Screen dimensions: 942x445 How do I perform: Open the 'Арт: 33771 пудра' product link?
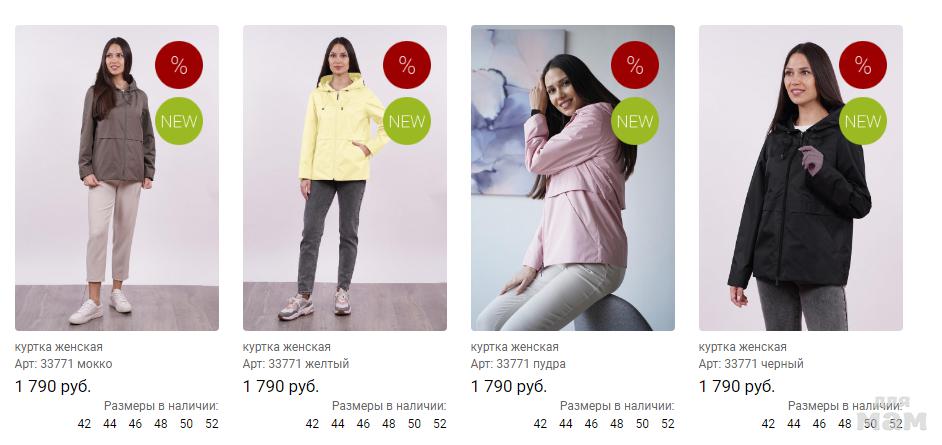518,364
